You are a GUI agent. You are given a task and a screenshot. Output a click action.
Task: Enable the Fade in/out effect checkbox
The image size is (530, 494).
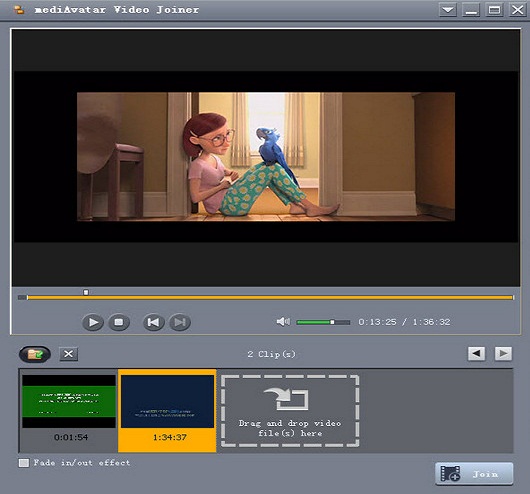click(24, 463)
